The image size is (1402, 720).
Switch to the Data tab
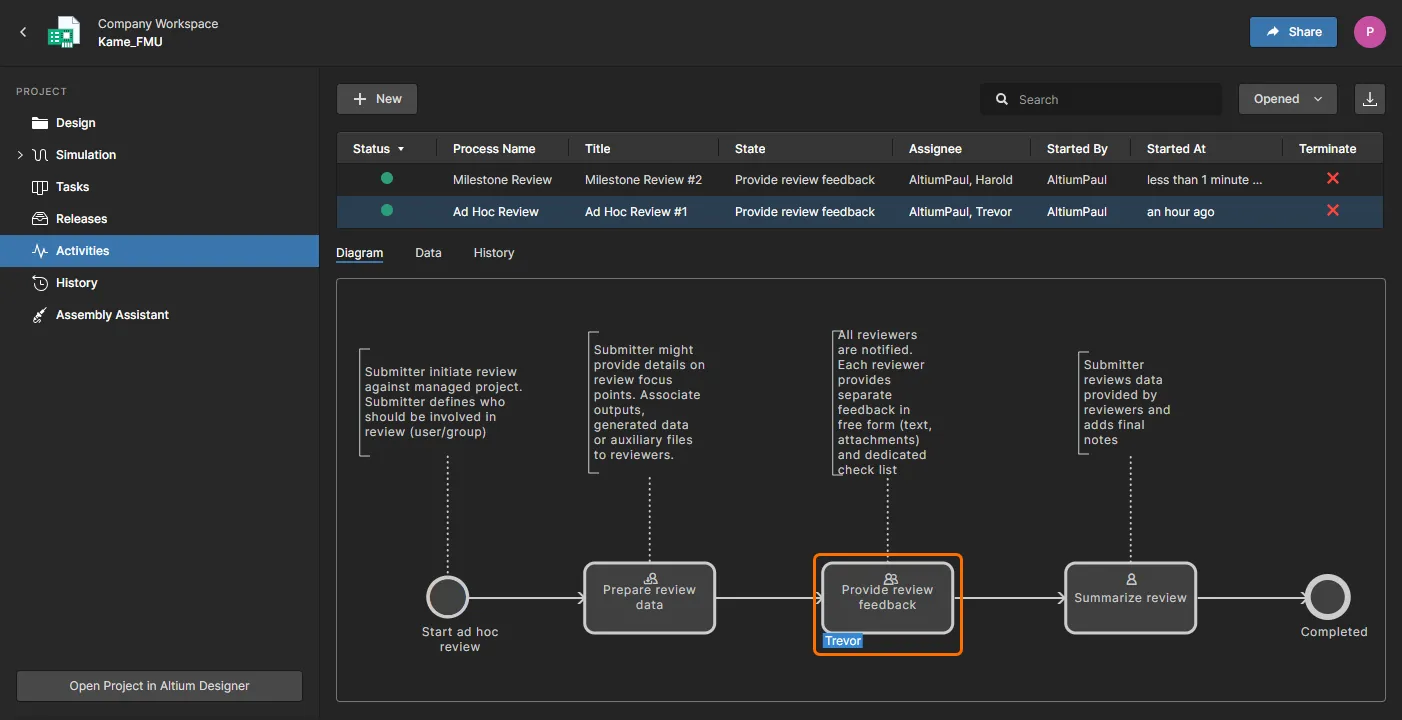[428, 253]
